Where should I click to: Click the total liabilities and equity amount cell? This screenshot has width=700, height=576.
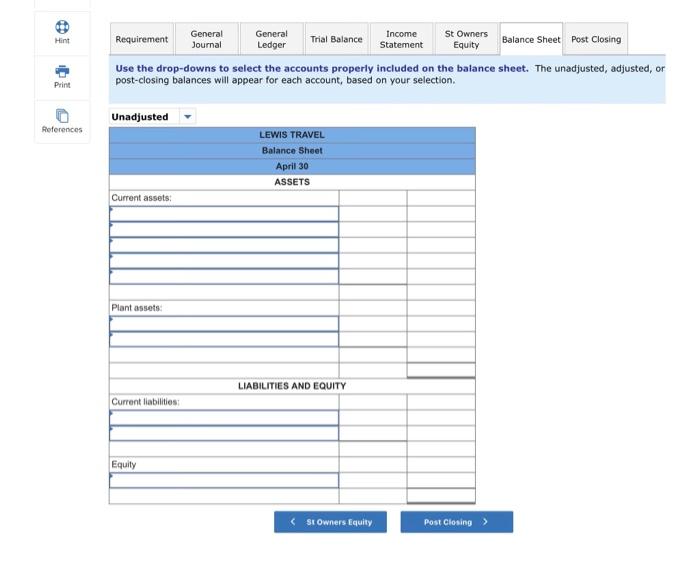pos(441,496)
